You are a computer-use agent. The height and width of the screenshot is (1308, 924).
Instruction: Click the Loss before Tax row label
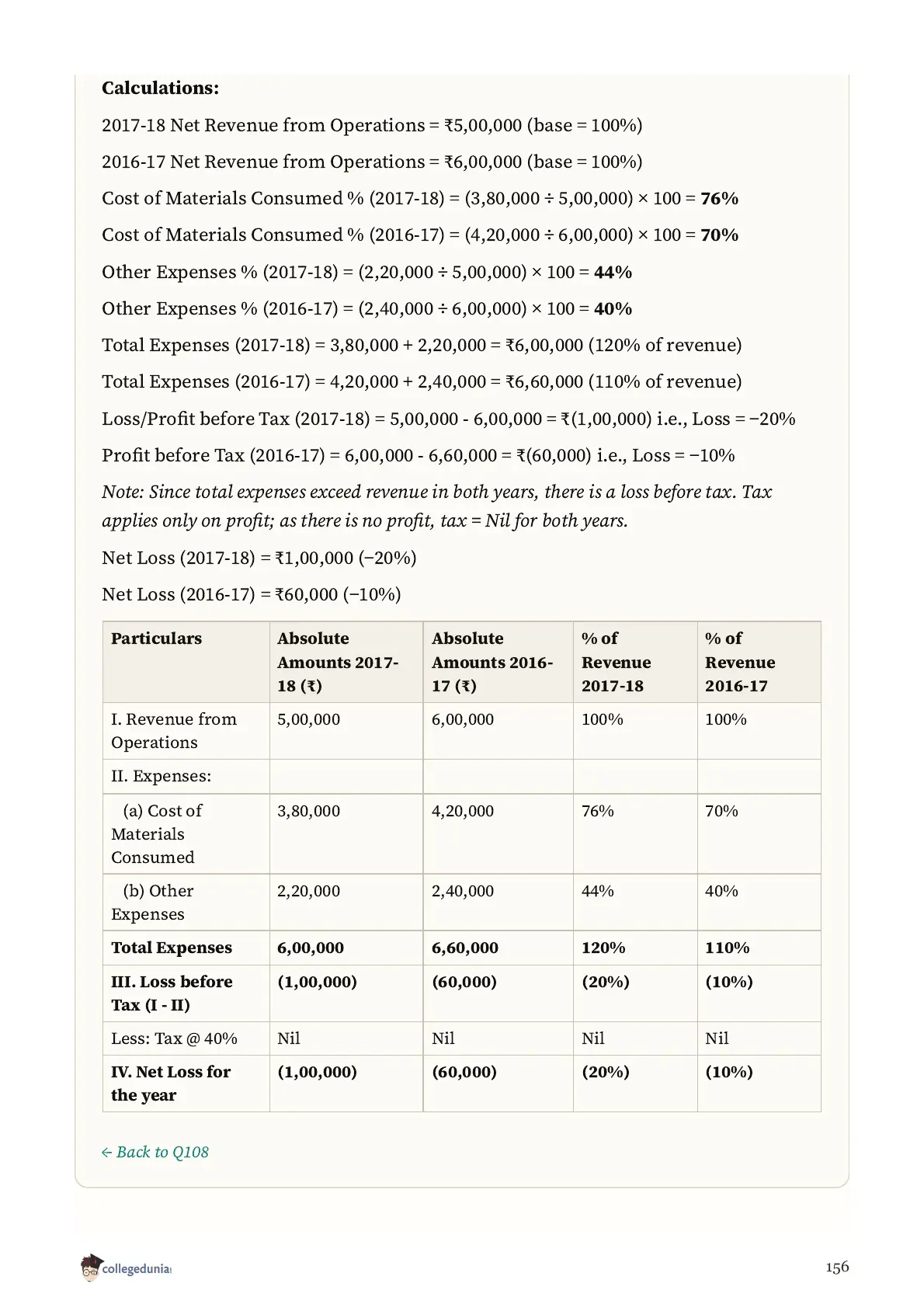[x=172, y=993]
